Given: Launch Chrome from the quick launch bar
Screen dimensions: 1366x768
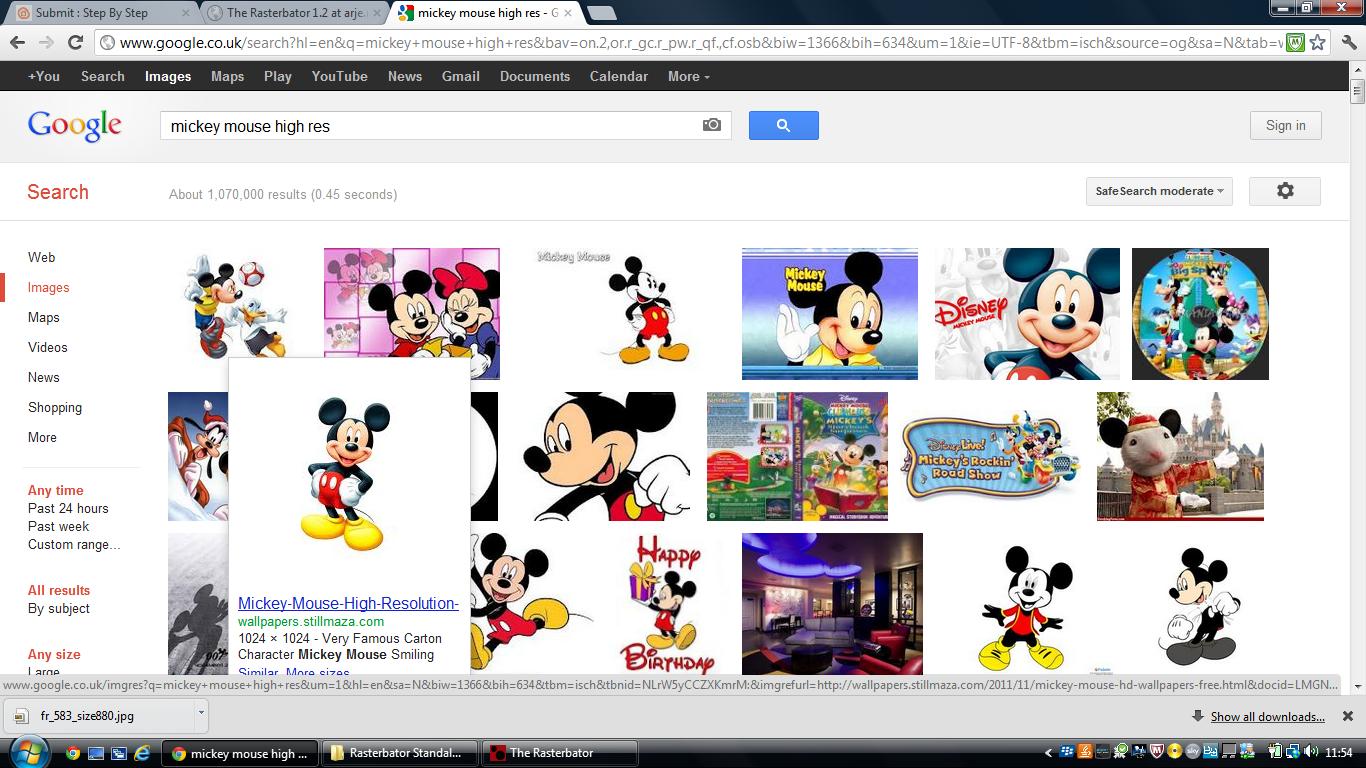Looking at the screenshot, I should click(x=72, y=753).
